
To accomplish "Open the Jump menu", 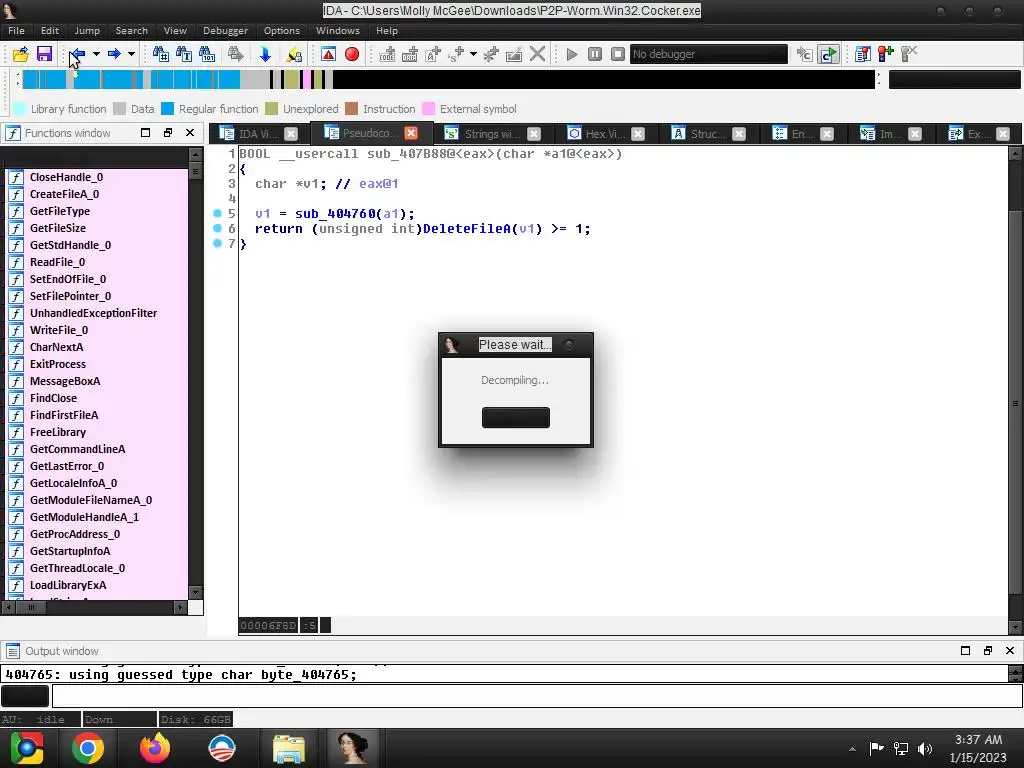I will [87, 31].
